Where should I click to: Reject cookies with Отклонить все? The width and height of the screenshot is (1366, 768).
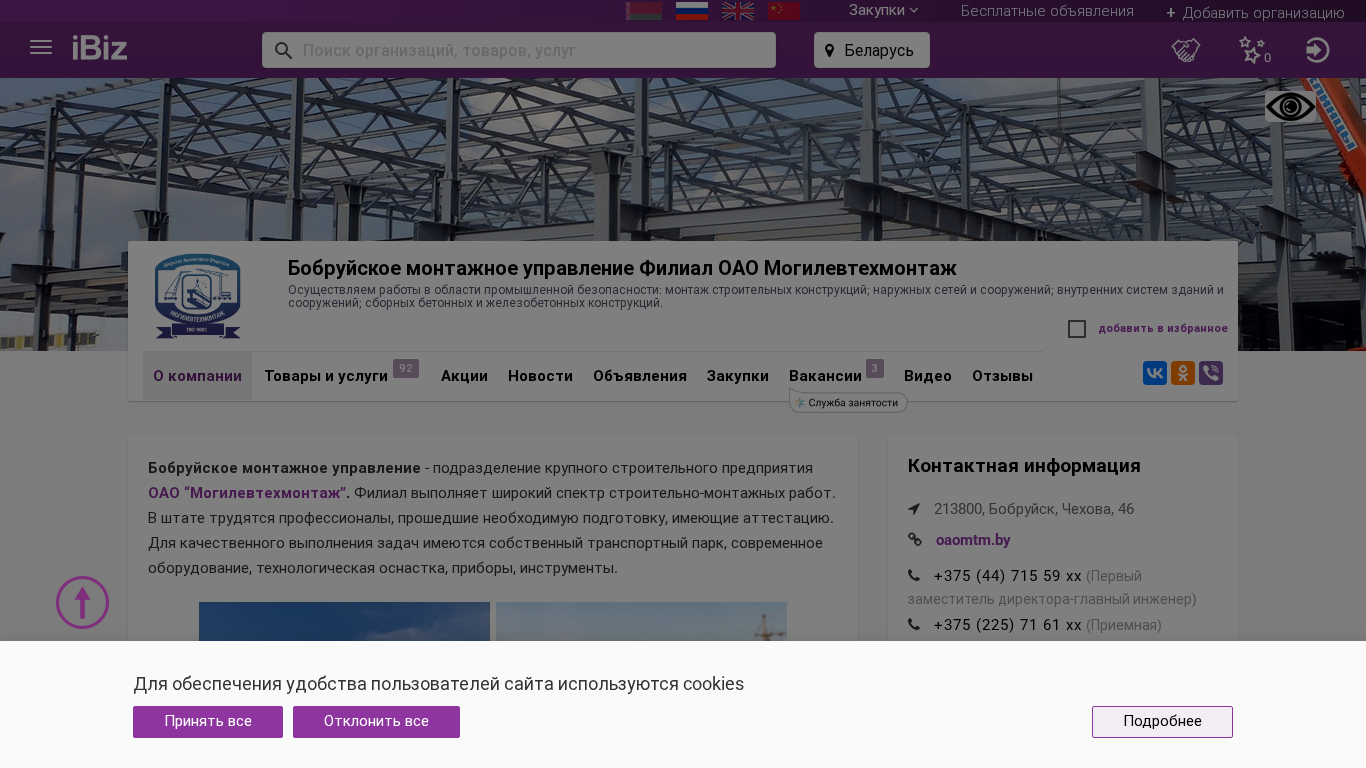click(x=376, y=722)
